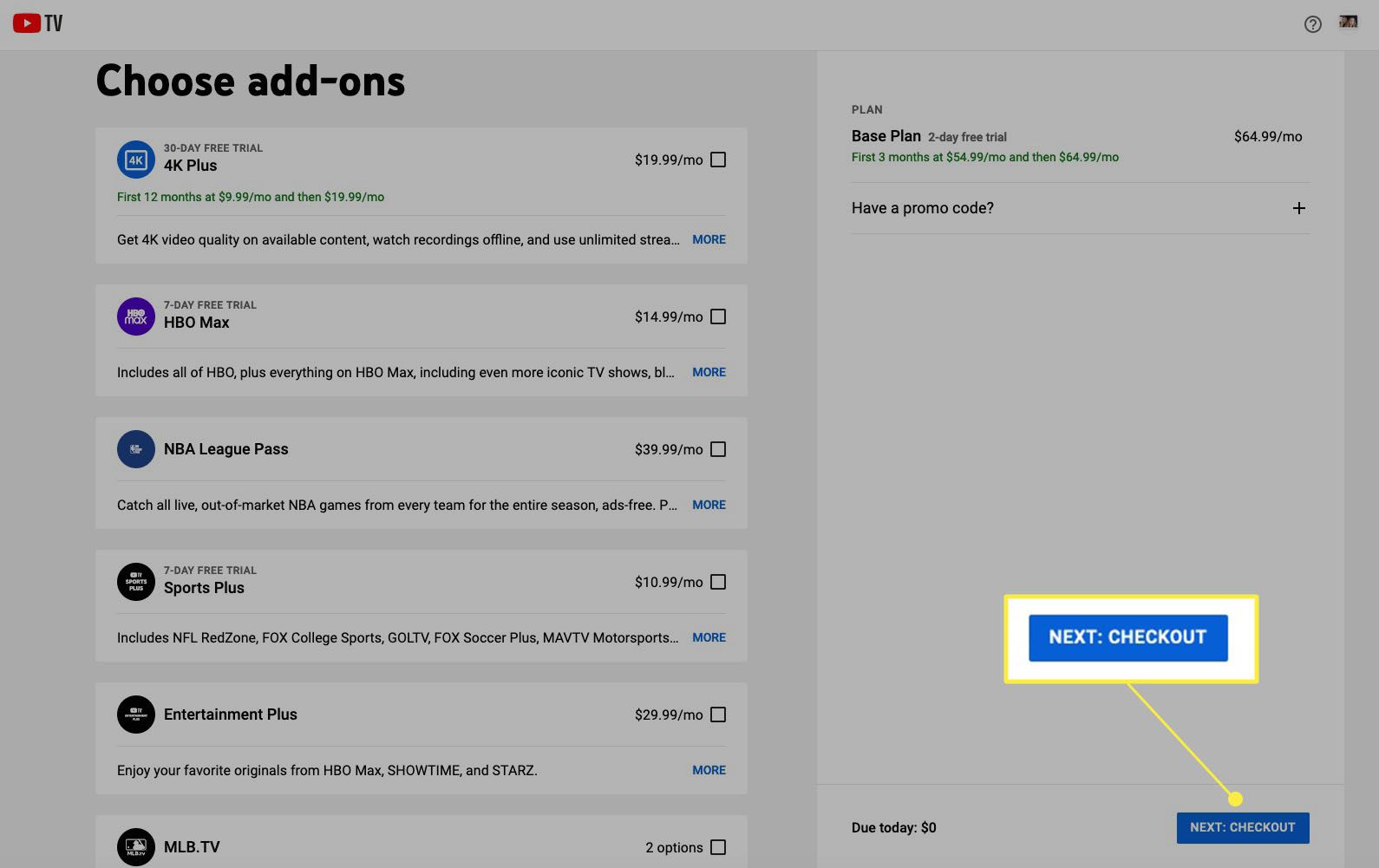Click the "$19.99/mo" price of 4K Plus
1379x868 pixels.
pos(669,160)
